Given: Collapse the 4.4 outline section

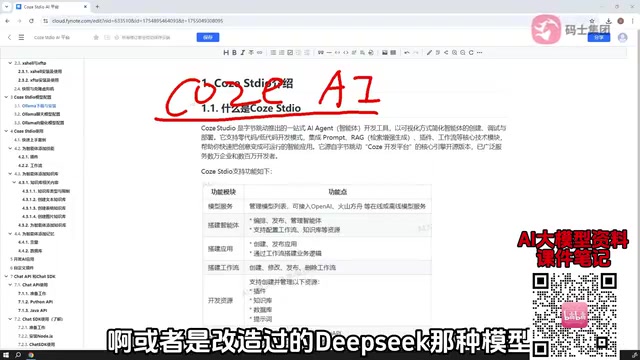Looking at the screenshot, I should point(10,234).
